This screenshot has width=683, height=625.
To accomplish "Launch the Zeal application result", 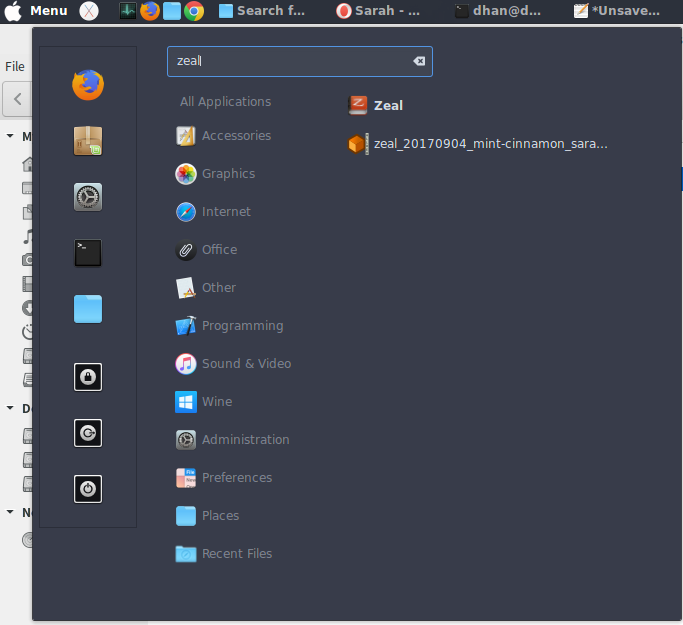I will pyautogui.click(x=376, y=105).
